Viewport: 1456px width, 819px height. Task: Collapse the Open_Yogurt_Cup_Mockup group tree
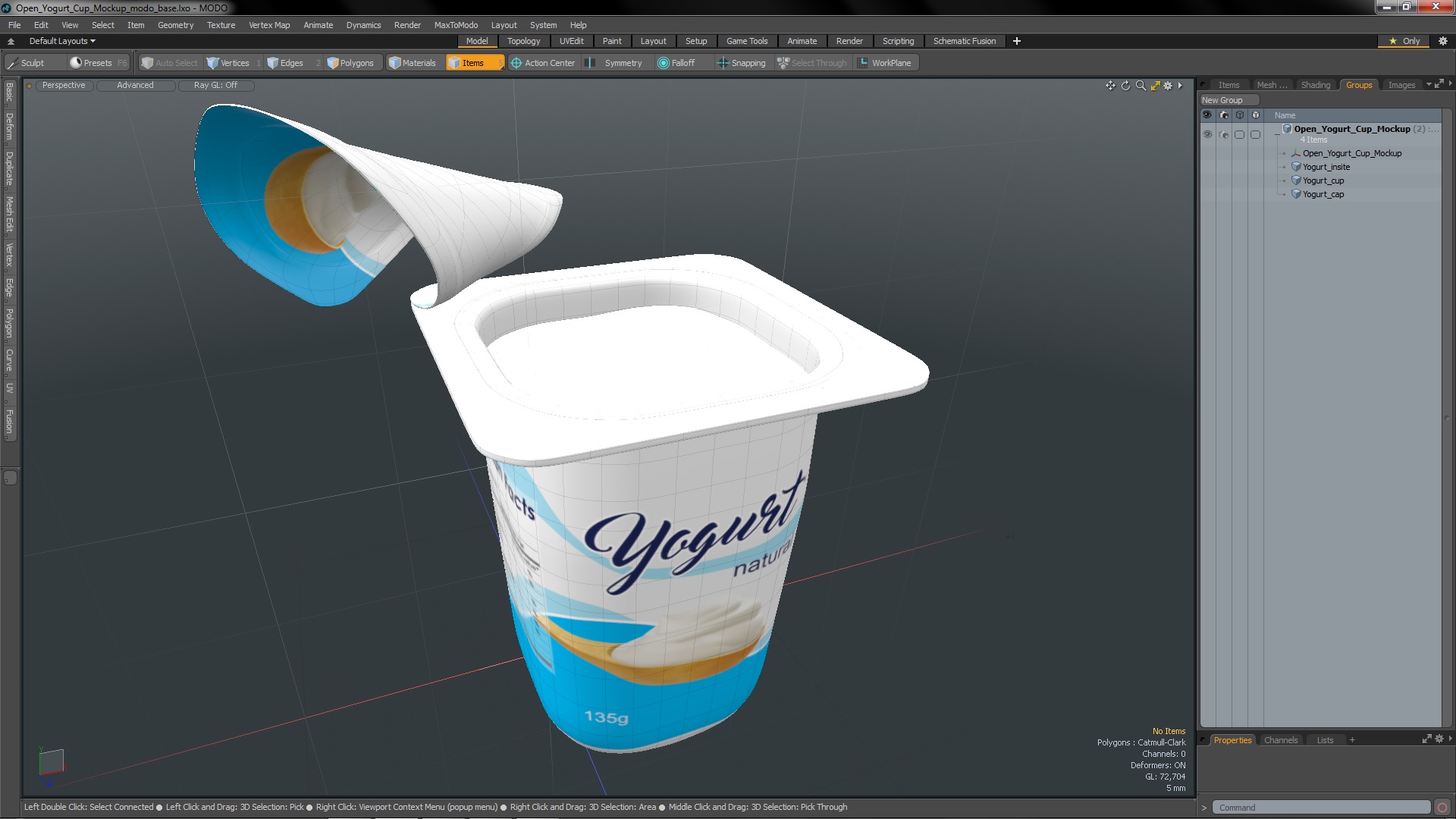click(1278, 133)
